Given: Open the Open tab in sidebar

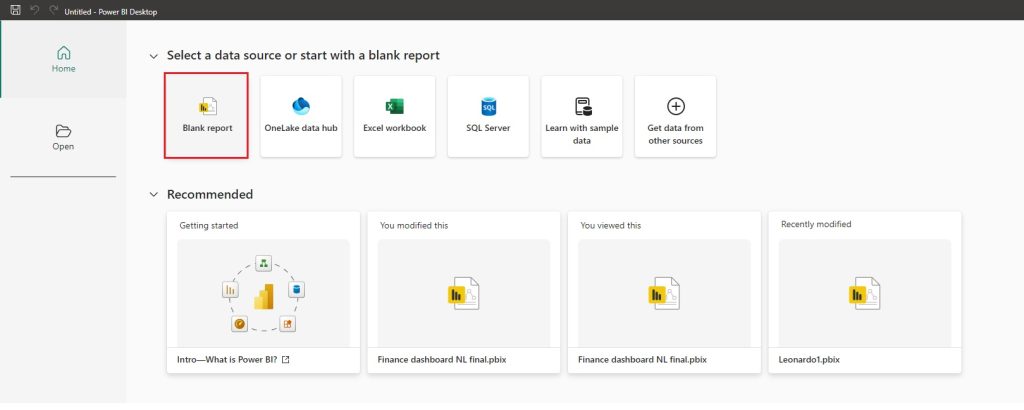Looking at the screenshot, I should point(63,138).
